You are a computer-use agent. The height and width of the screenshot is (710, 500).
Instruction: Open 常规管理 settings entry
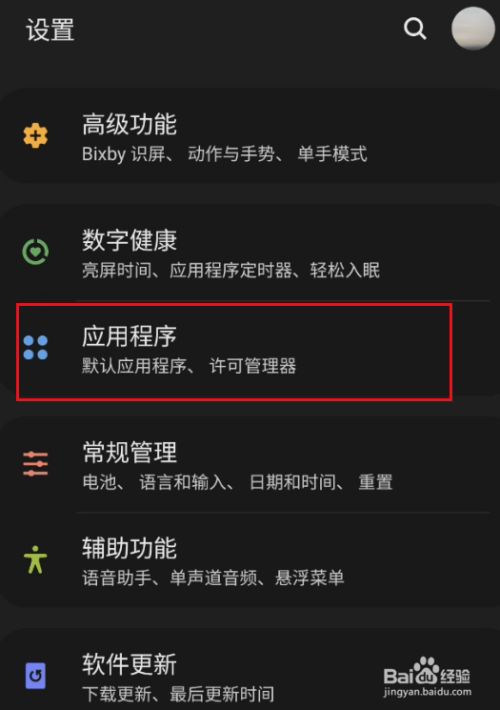(x=250, y=465)
